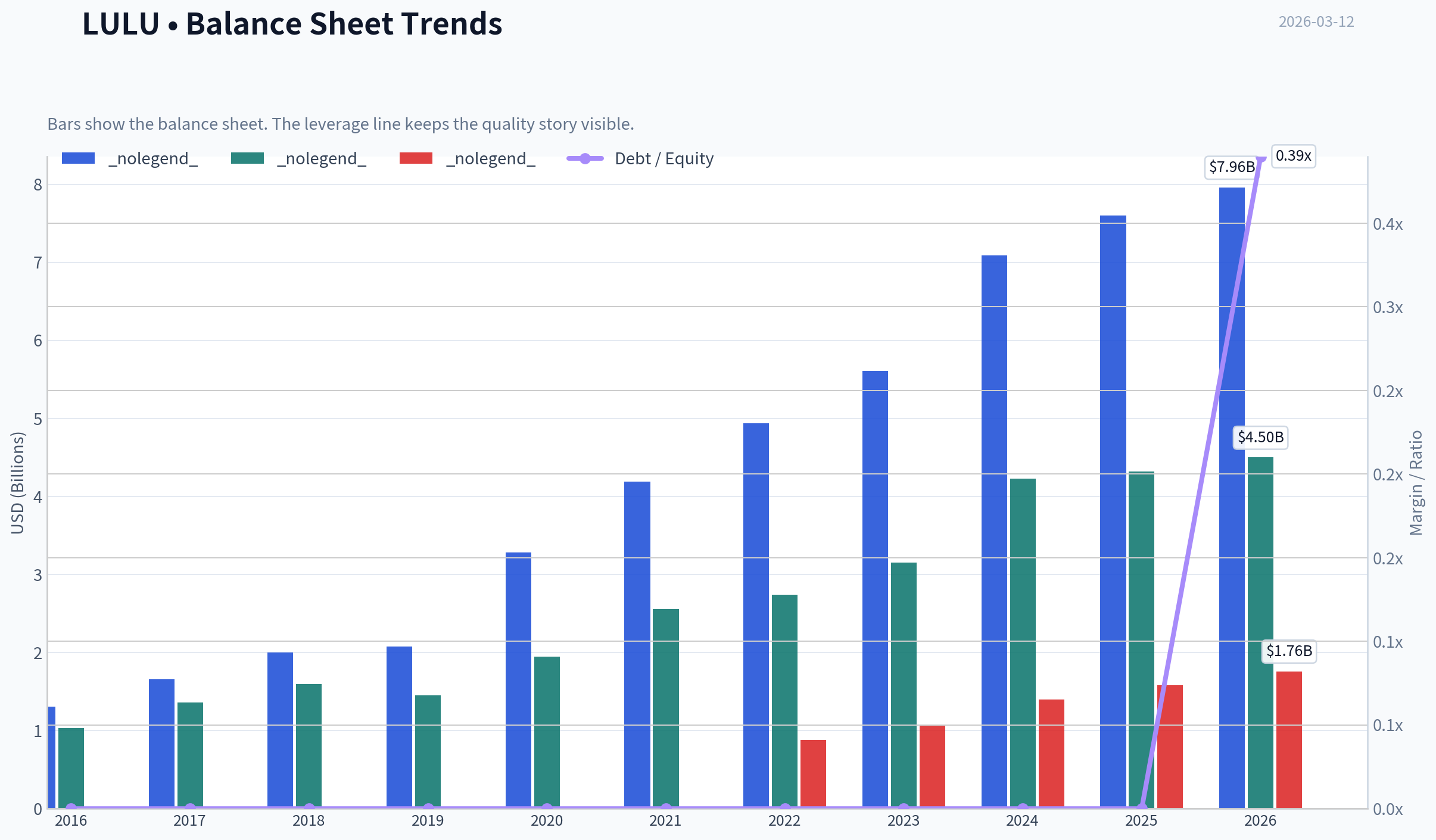Click the Margin / Ratio axis title
This screenshot has width=1436, height=840.
point(1416,483)
